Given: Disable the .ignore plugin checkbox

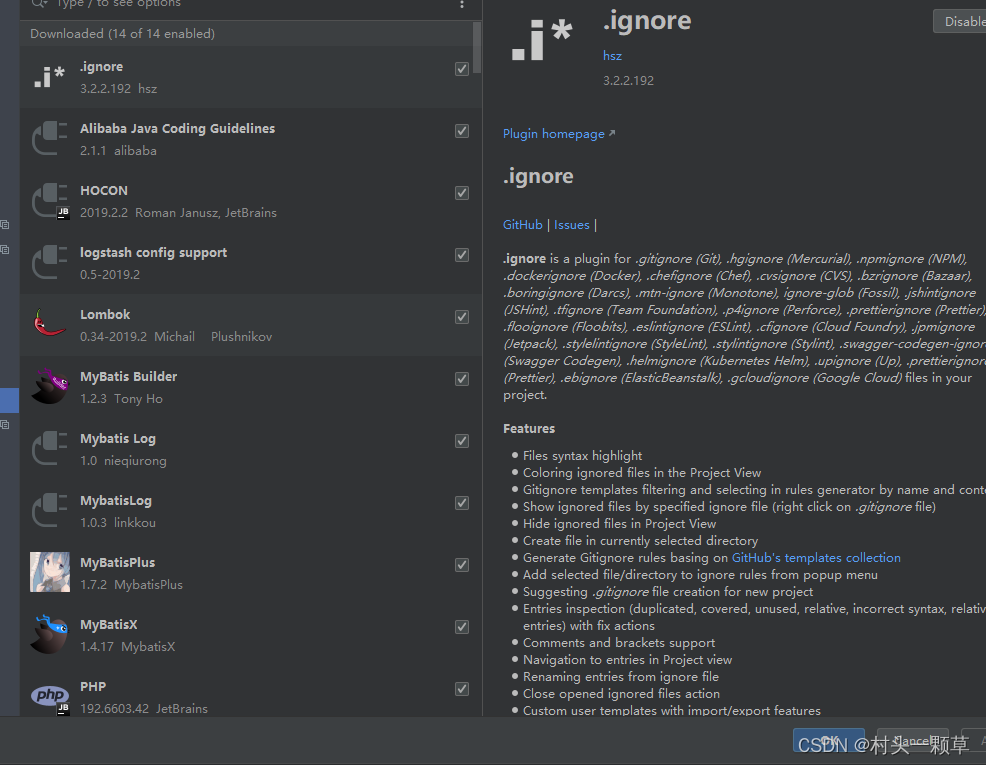Looking at the screenshot, I should pos(462,69).
